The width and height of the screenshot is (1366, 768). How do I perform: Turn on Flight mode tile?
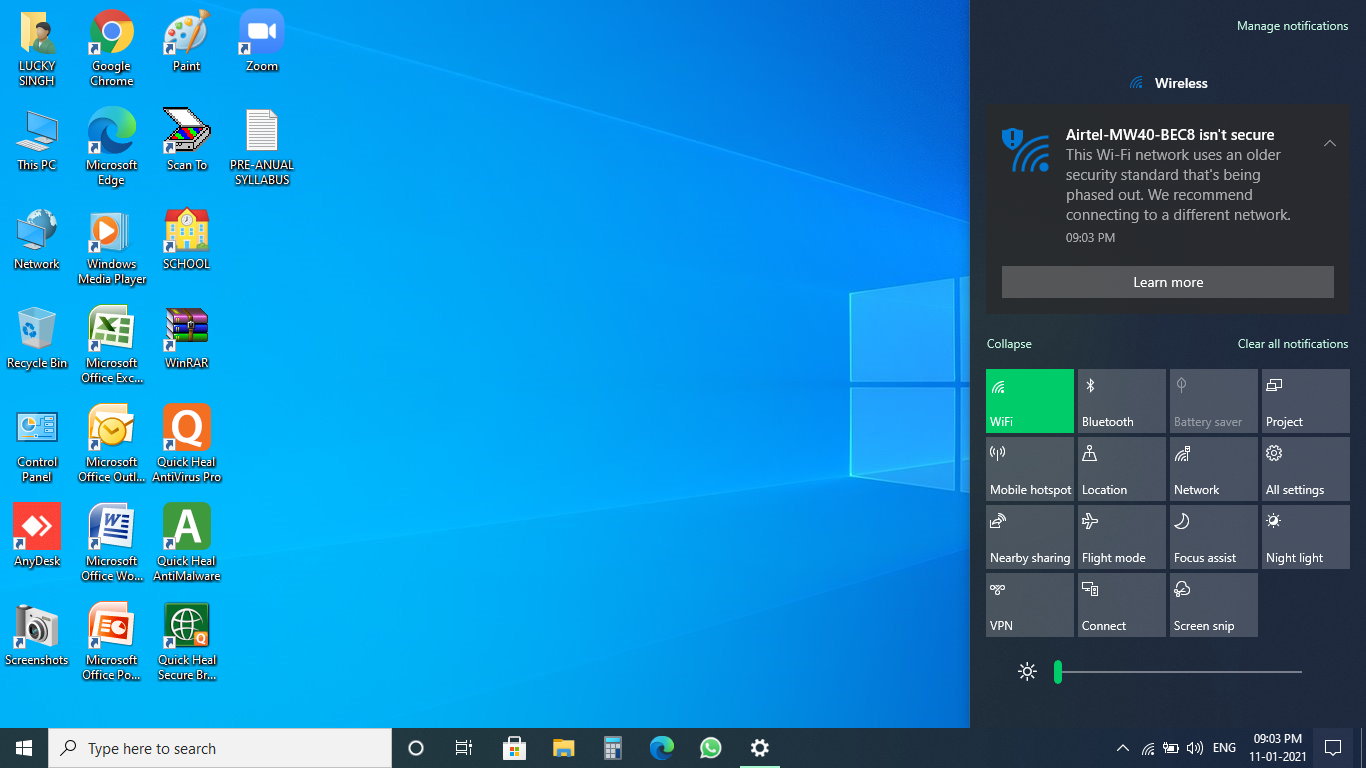tap(1122, 537)
